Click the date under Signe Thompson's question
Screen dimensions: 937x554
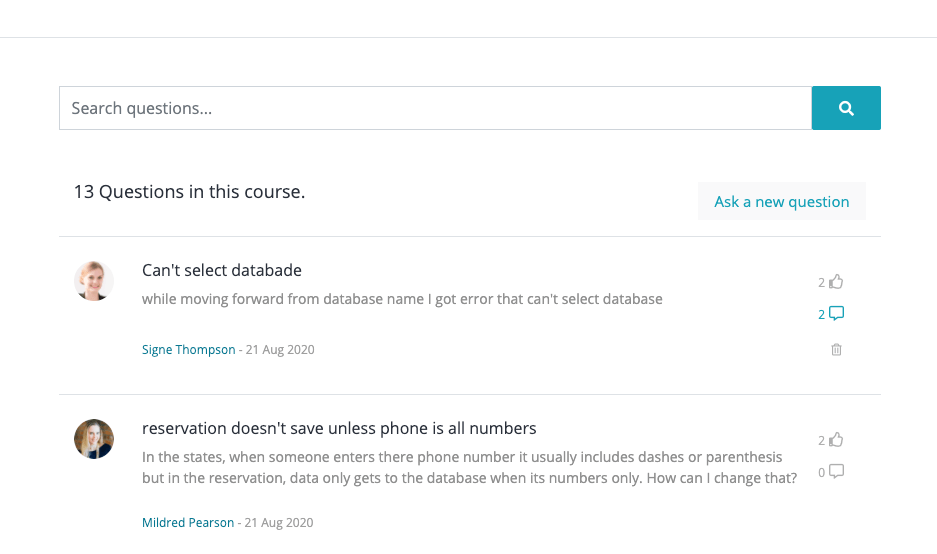[x=279, y=350]
